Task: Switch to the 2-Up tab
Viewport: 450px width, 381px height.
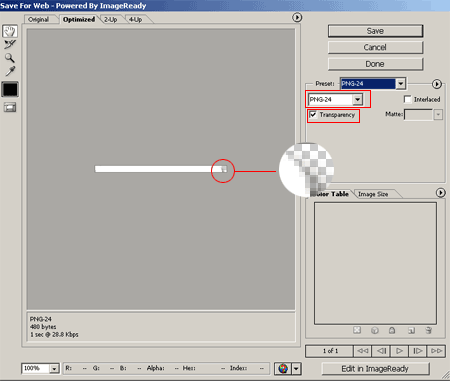Action: point(111,20)
